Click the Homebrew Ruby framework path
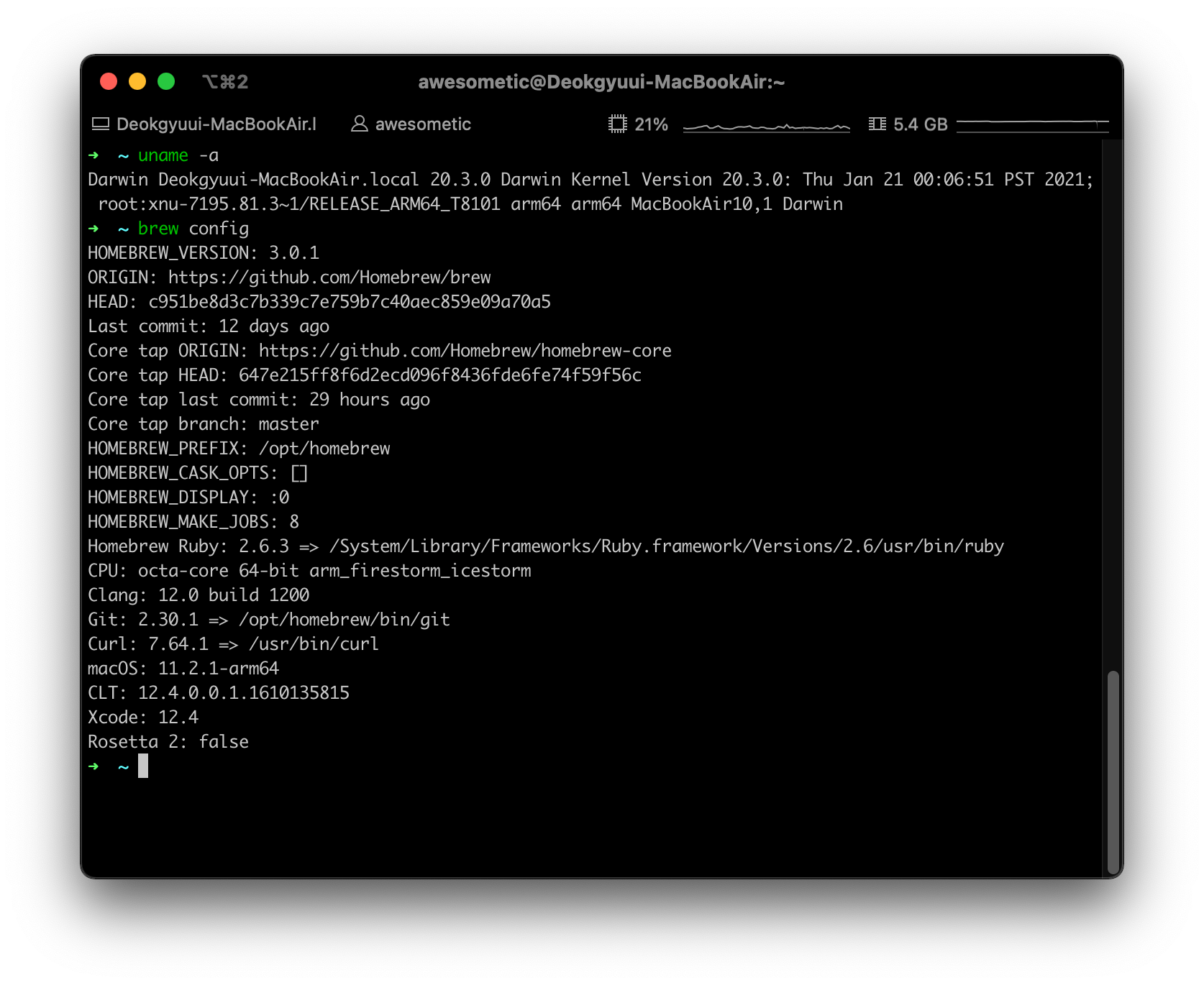 [667, 546]
